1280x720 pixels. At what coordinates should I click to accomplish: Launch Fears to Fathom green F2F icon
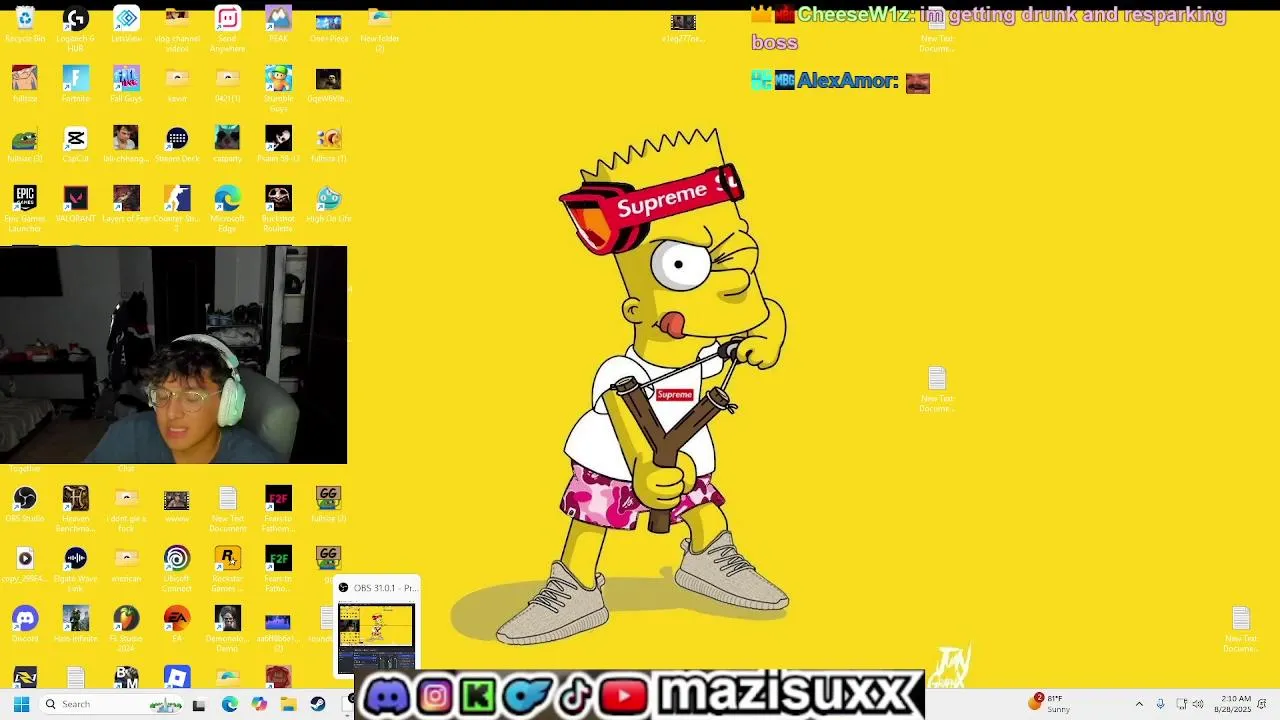coord(278,568)
